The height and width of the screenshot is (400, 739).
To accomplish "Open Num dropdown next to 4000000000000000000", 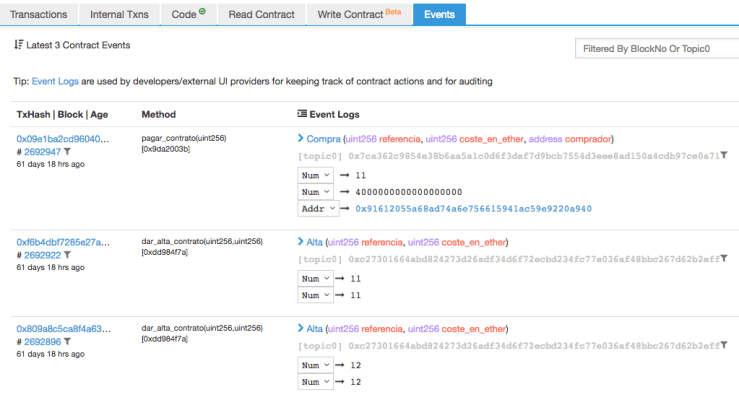I will [x=315, y=192].
